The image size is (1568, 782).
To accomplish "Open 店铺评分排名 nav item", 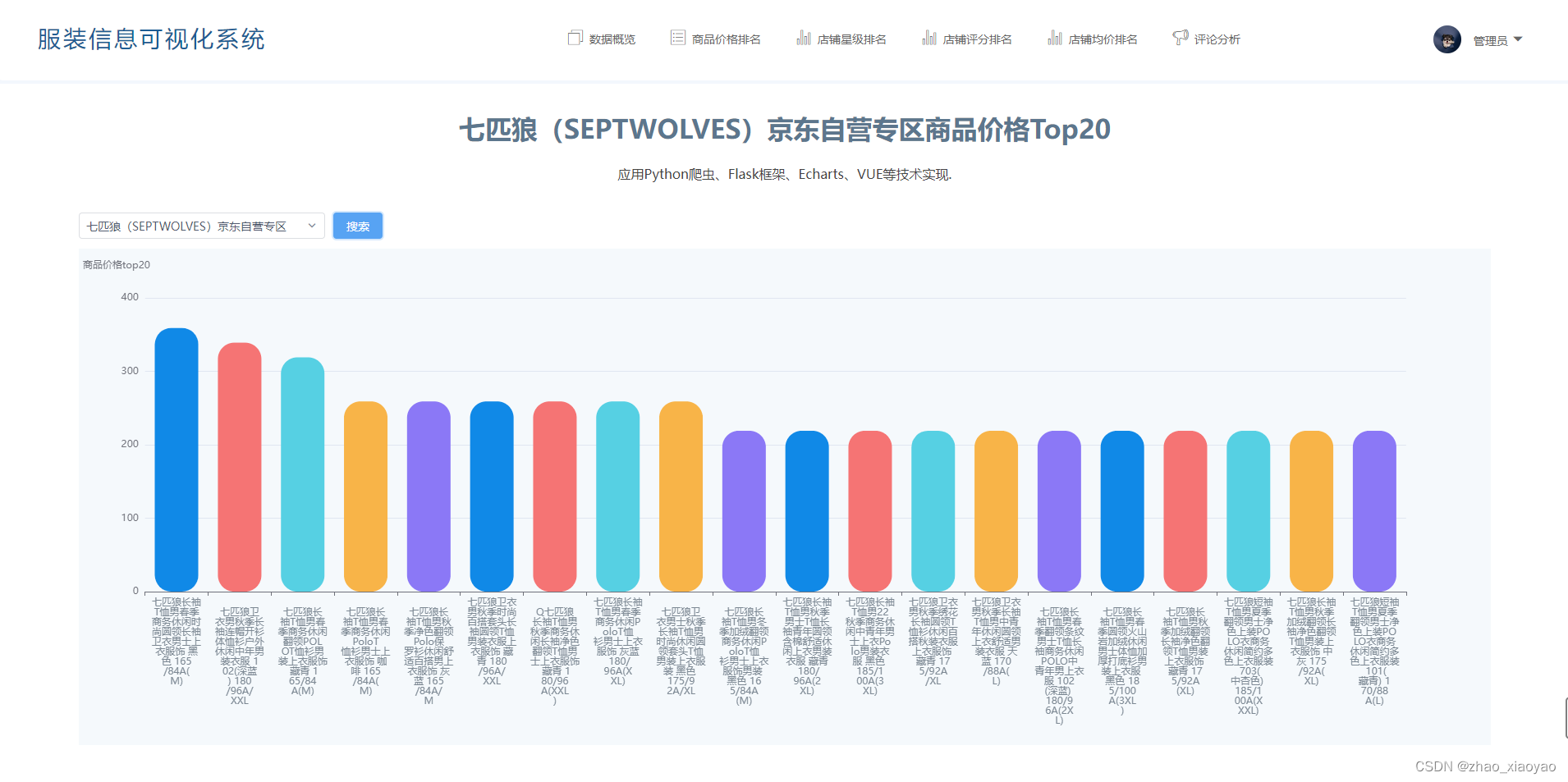I will 967,39.
